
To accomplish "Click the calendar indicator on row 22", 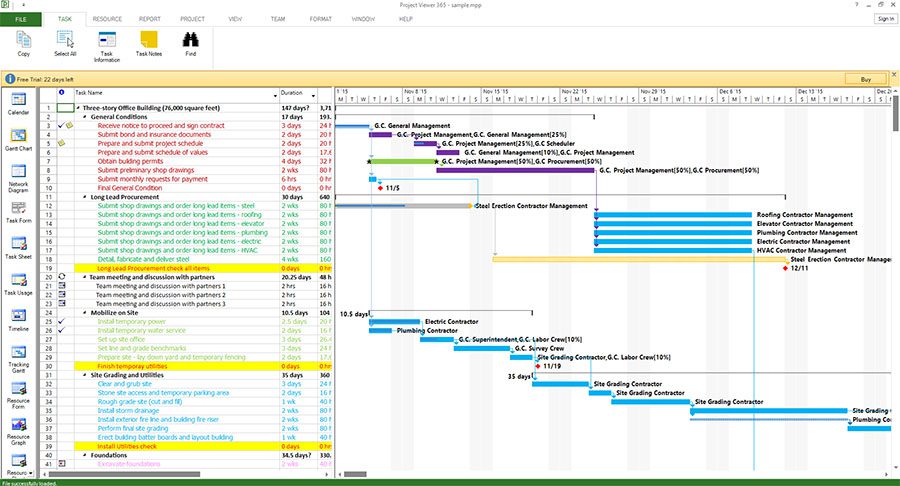I will tap(61, 294).
